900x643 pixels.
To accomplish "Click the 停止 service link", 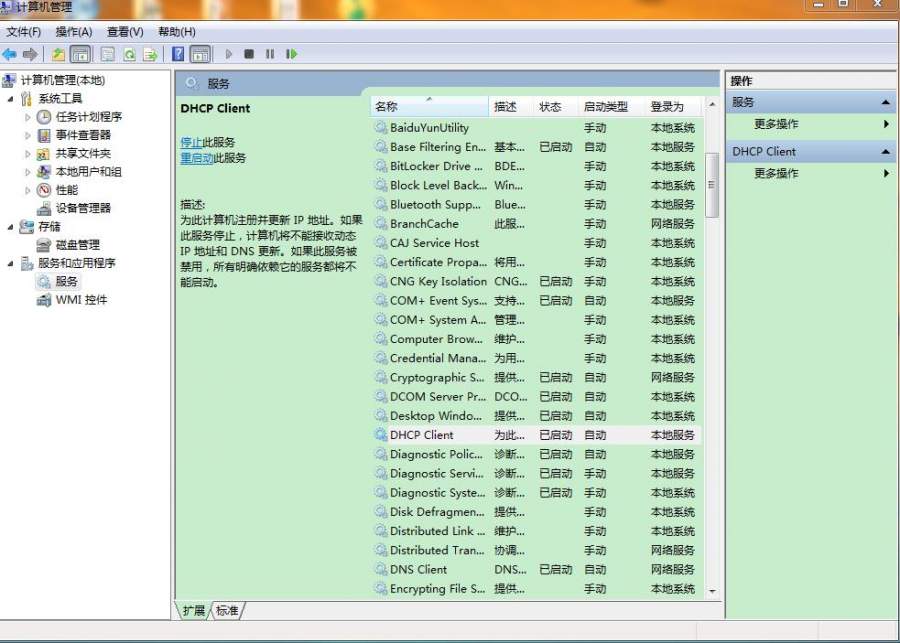I will pyautogui.click(x=191, y=142).
